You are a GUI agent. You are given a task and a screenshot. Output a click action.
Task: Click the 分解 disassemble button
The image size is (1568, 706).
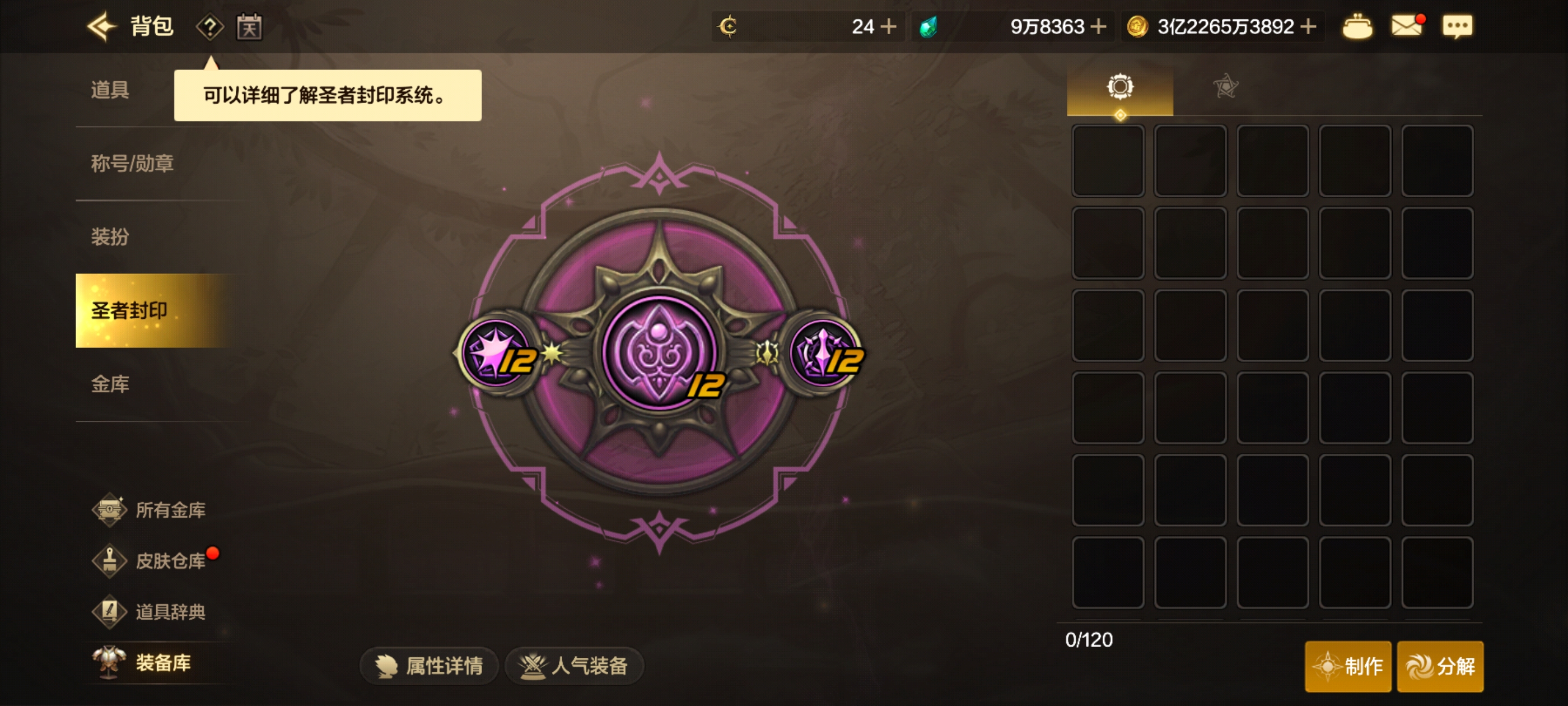pos(1440,666)
